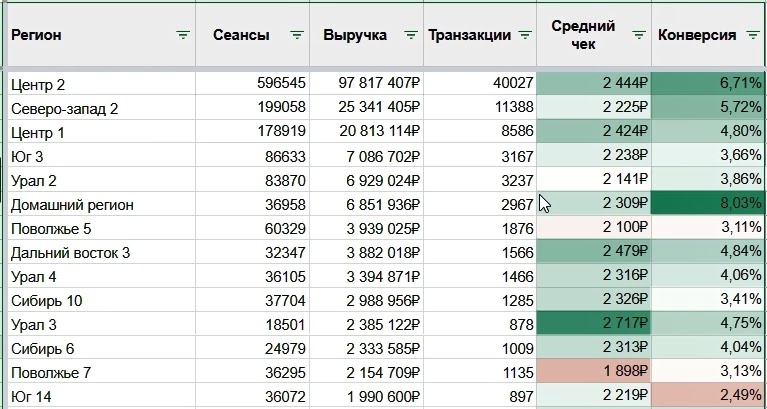Image resolution: width=767 pixels, height=409 pixels.
Task: Select the revenue cell 2 385 122₽
Action: 366,324
